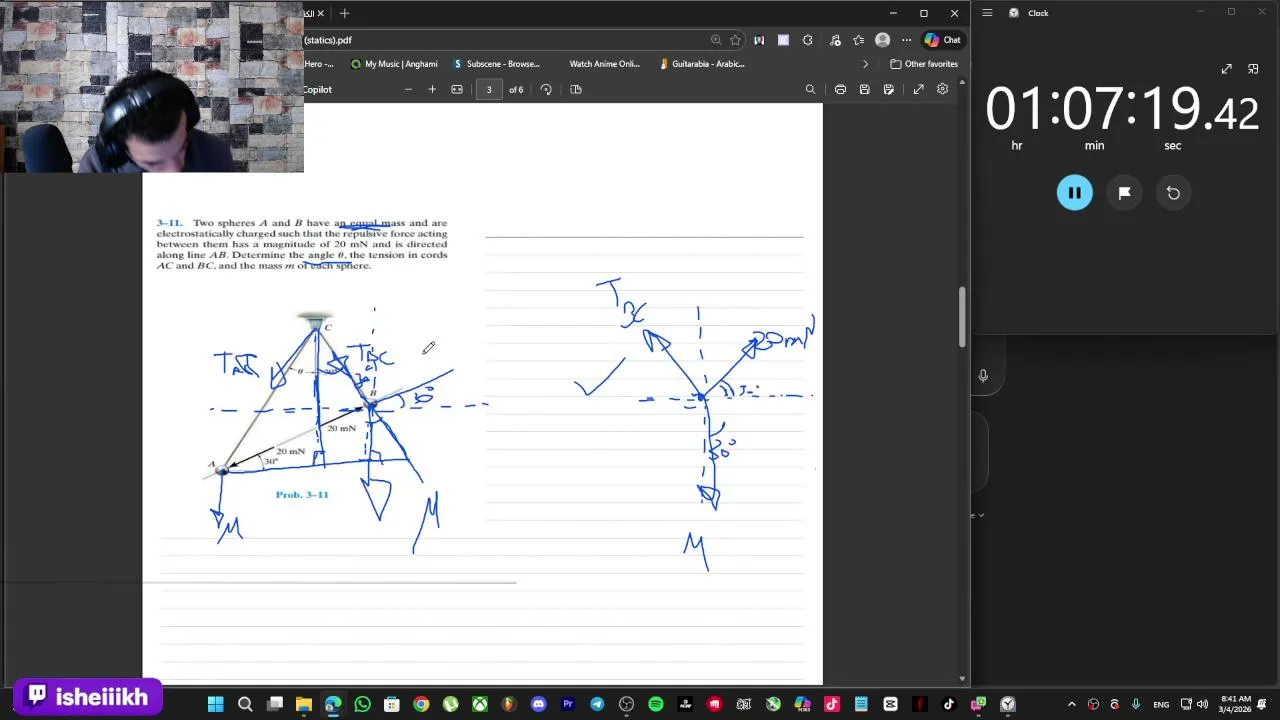Open TikTok from taskbar
Image resolution: width=1280 pixels, height=720 pixels.
(949, 704)
